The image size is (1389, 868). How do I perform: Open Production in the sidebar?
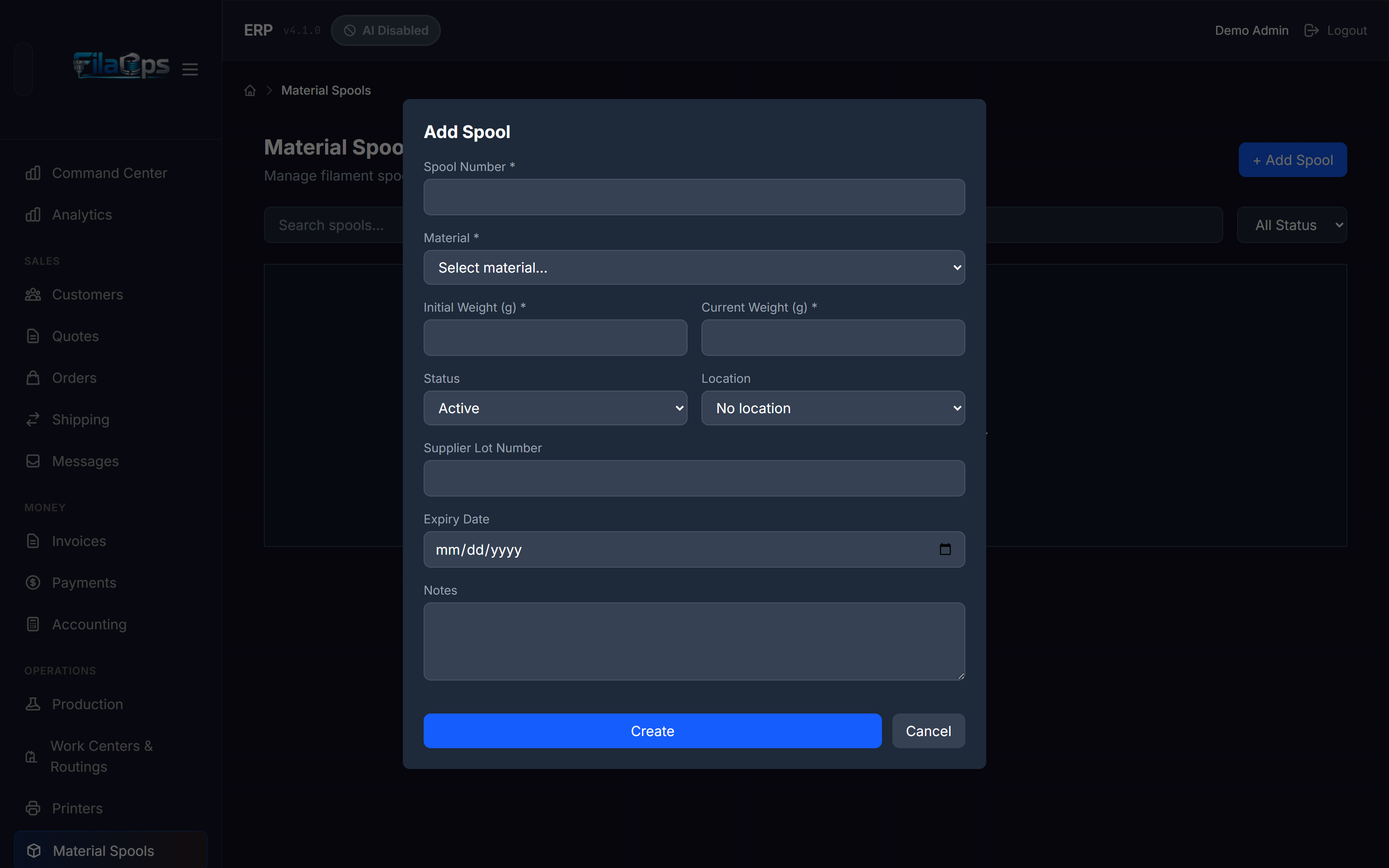[x=110, y=704]
